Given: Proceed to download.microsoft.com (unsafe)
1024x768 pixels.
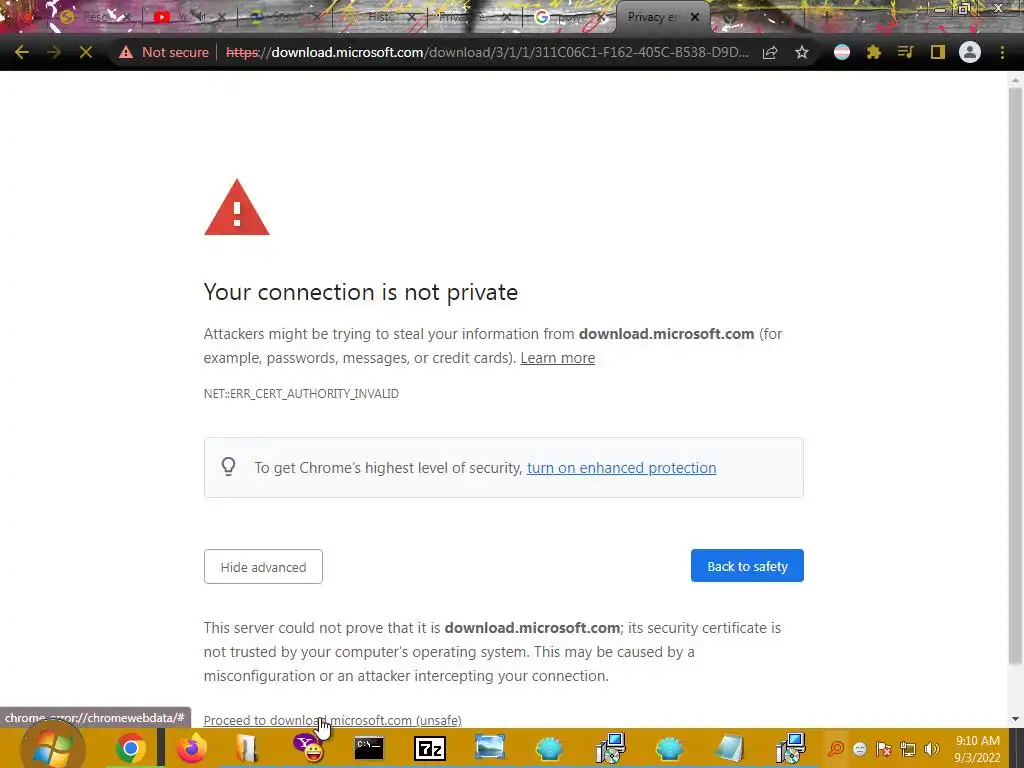Looking at the screenshot, I should 332,720.
